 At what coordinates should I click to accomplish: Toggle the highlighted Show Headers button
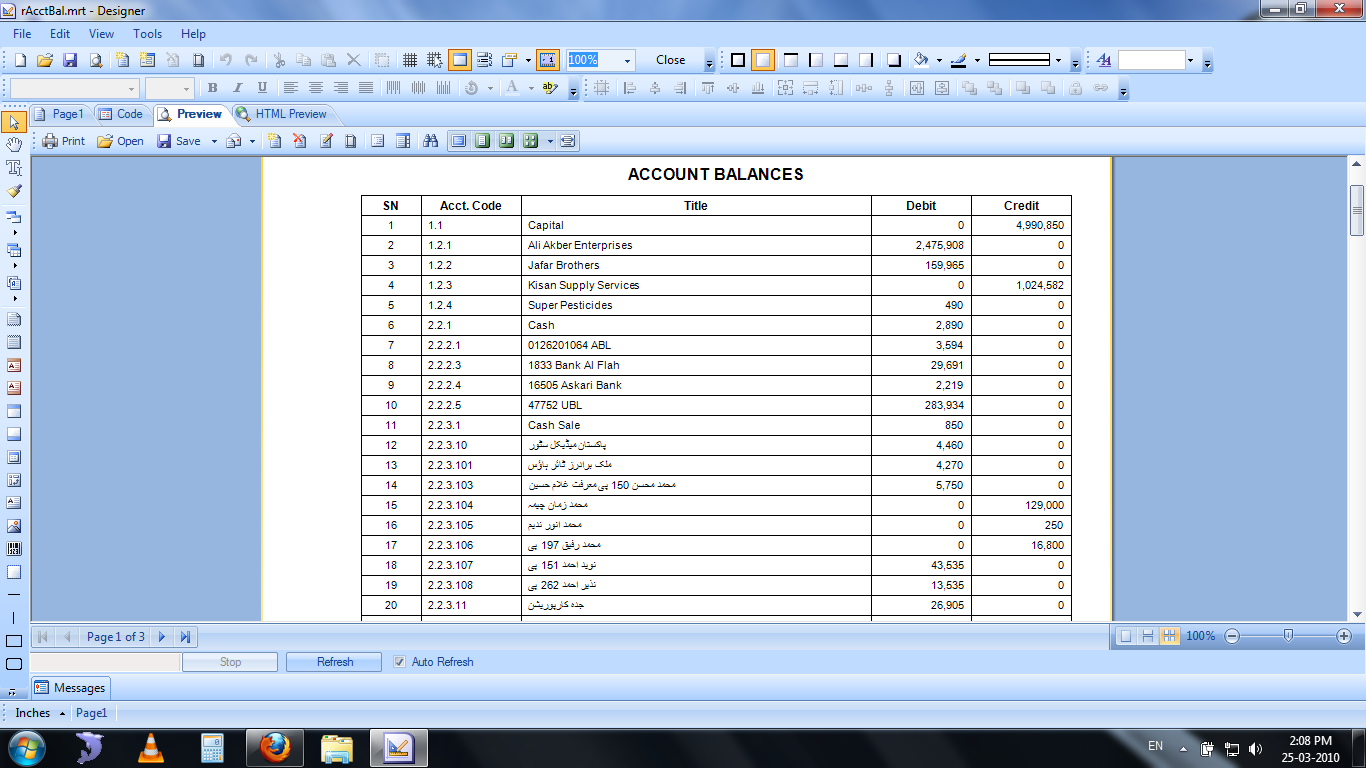click(459, 60)
